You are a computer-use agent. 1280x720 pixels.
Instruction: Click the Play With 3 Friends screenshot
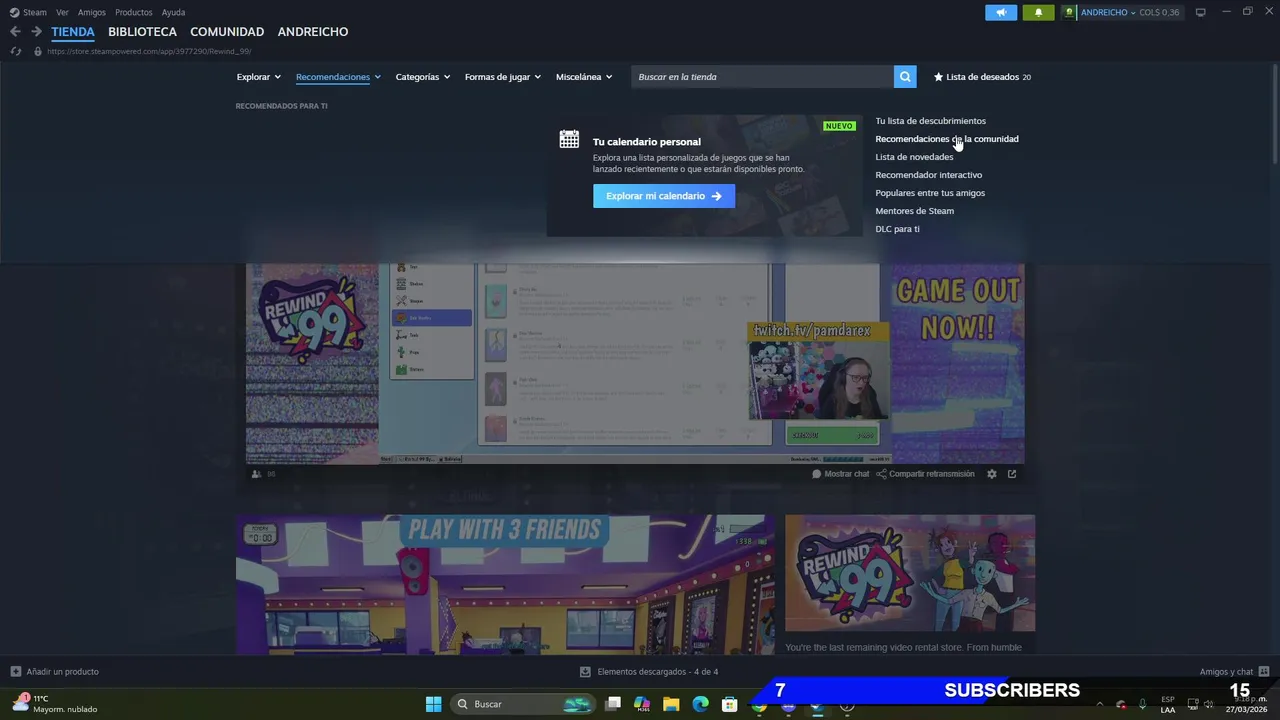pos(505,585)
